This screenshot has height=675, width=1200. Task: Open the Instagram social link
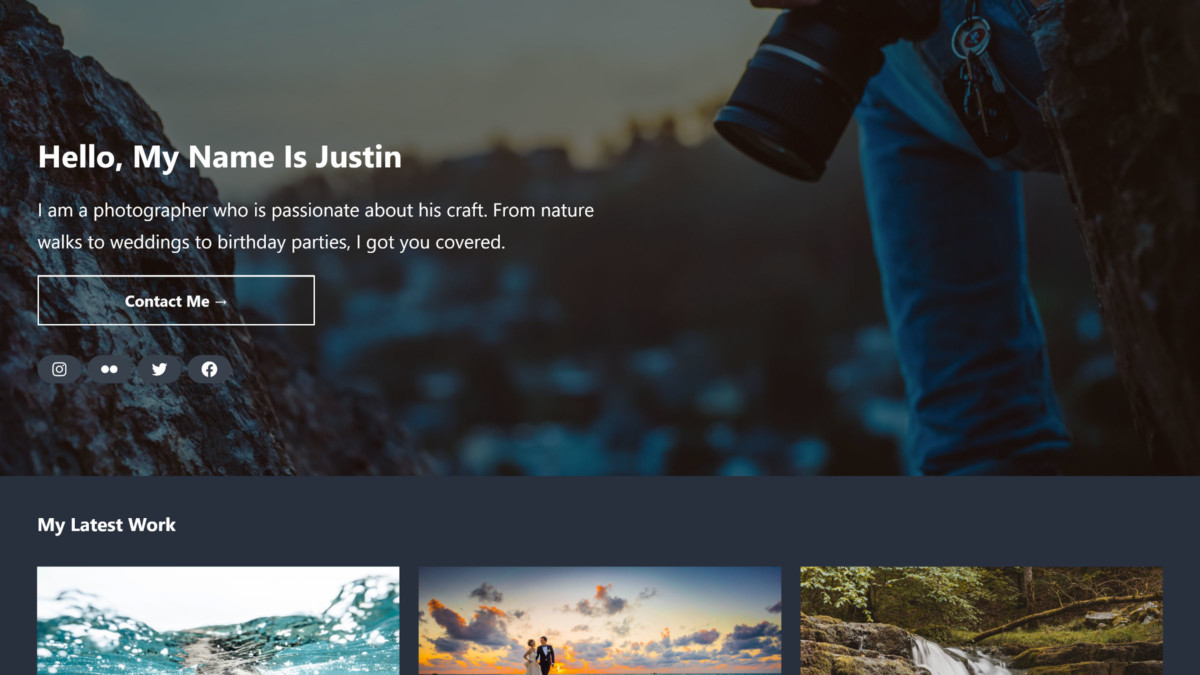pyautogui.click(x=60, y=369)
